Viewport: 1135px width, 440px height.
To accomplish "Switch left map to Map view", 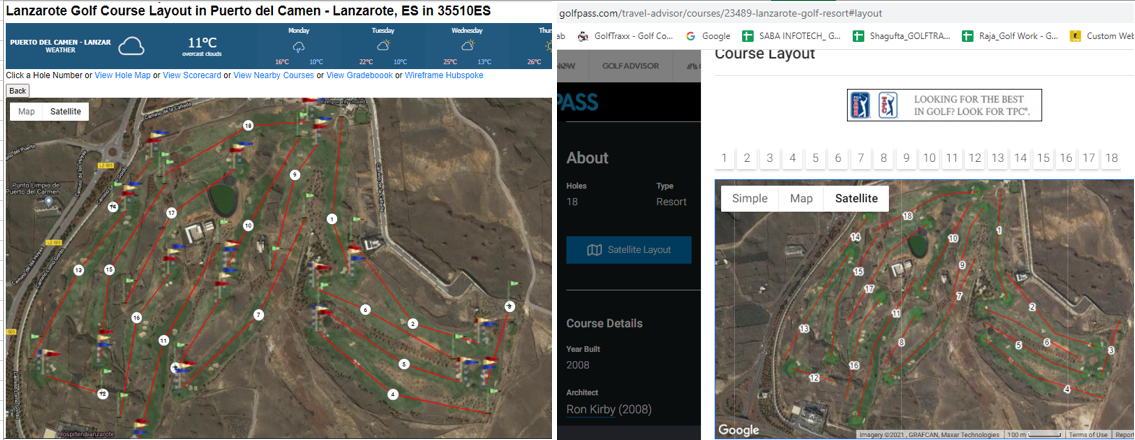I will 27,111.
